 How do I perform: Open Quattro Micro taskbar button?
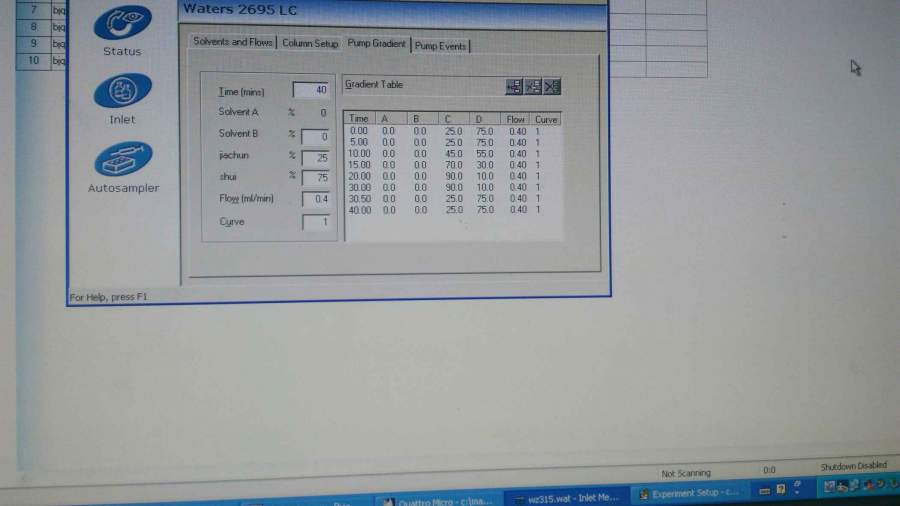coord(439,501)
